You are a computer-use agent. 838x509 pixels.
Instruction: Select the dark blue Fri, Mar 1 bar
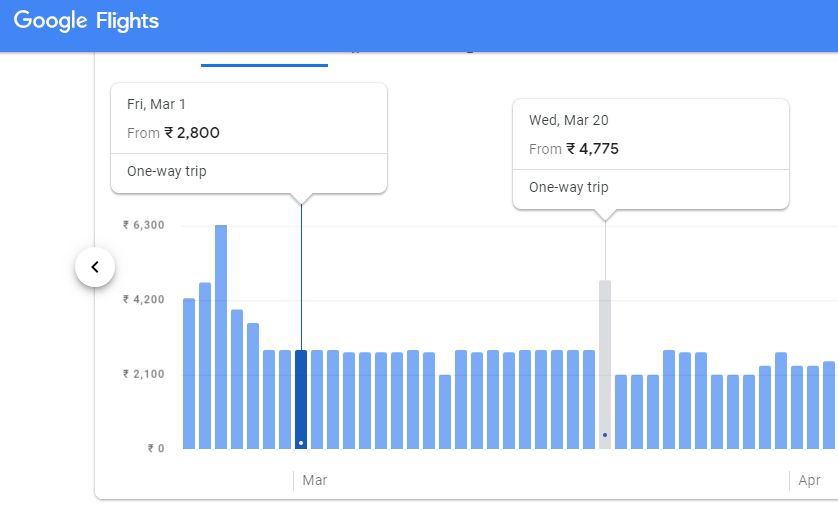pos(301,399)
